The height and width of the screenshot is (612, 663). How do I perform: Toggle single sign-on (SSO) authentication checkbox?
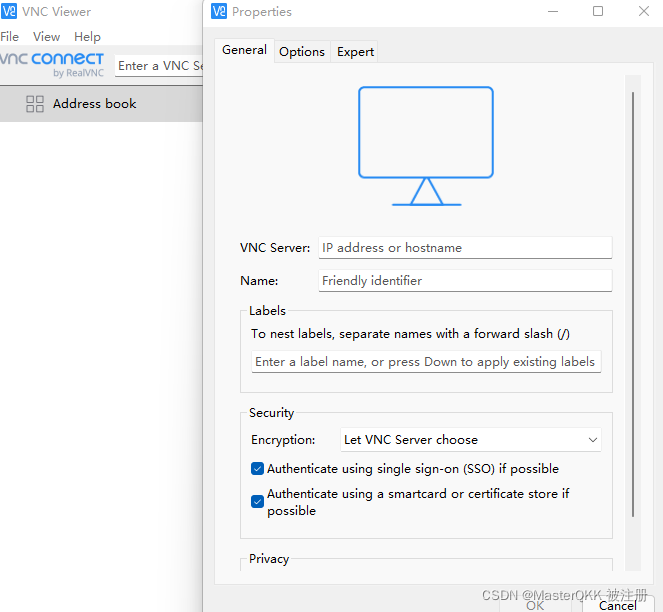point(257,469)
